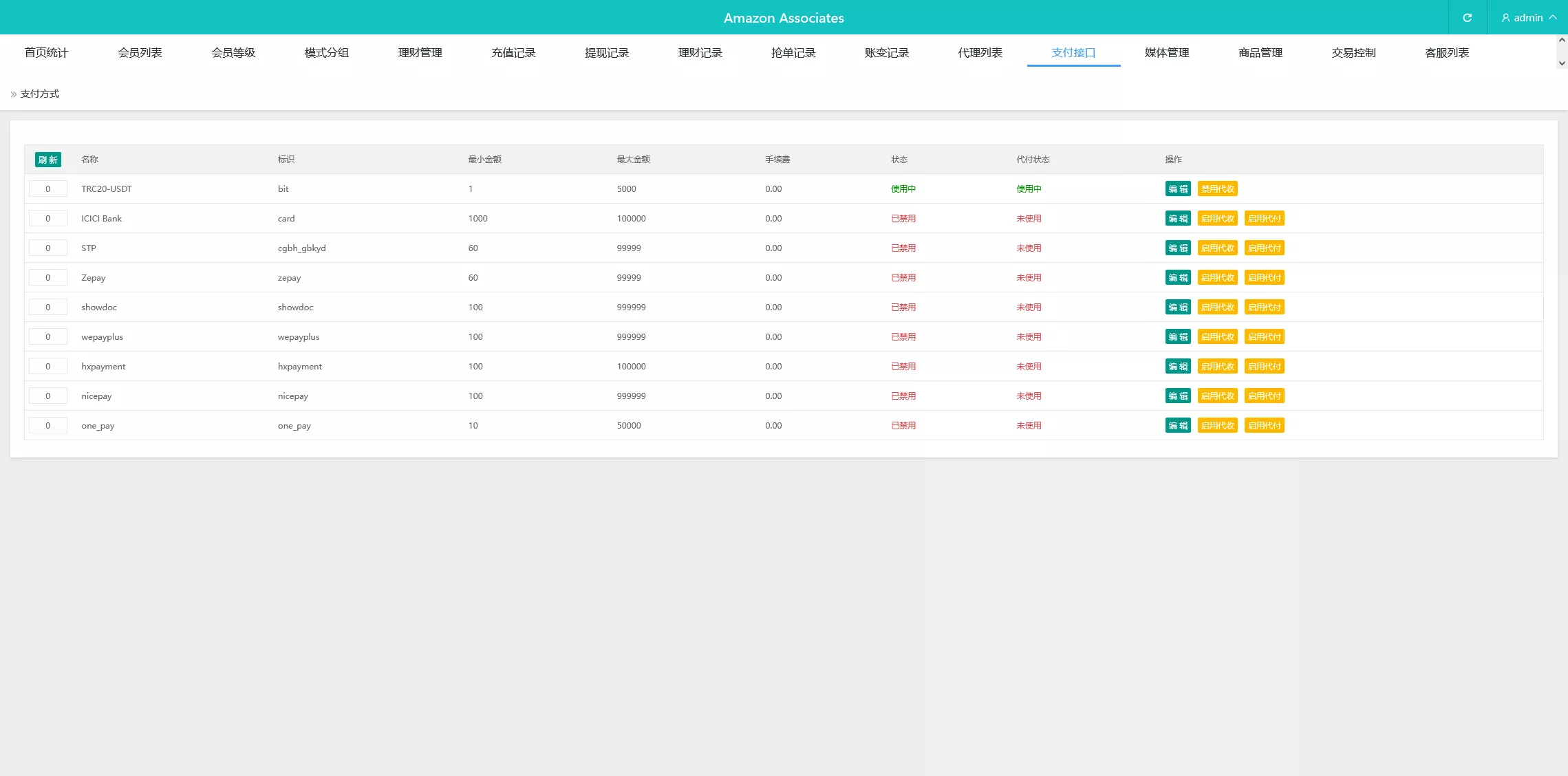Enable 启用代收 for ICICI Bank
Viewport: 1568px width, 776px height.
tap(1217, 219)
